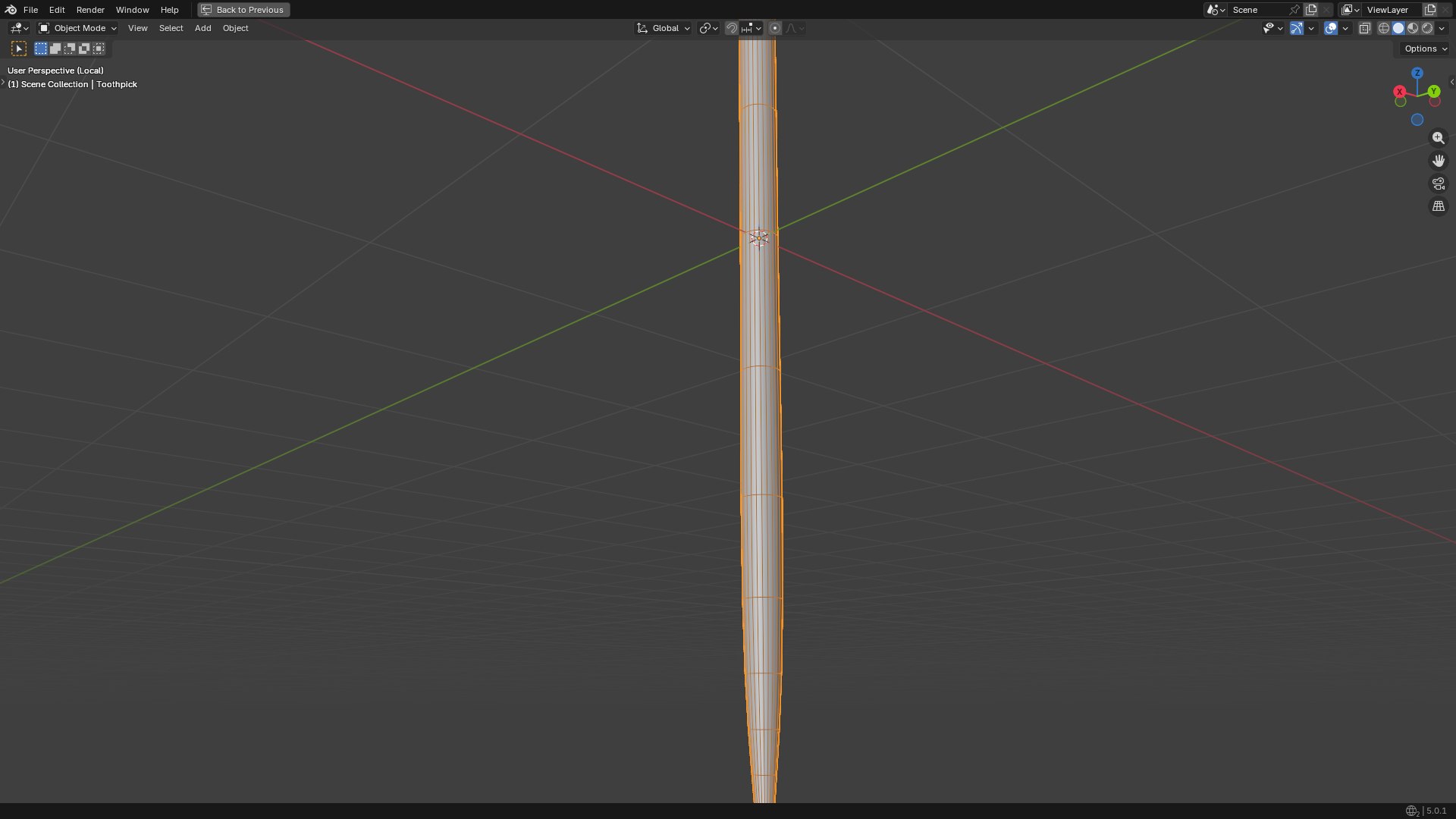Image resolution: width=1456 pixels, height=819 pixels.
Task: Switch to Solid shading
Action: pyautogui.click(x=1398, y=28)
